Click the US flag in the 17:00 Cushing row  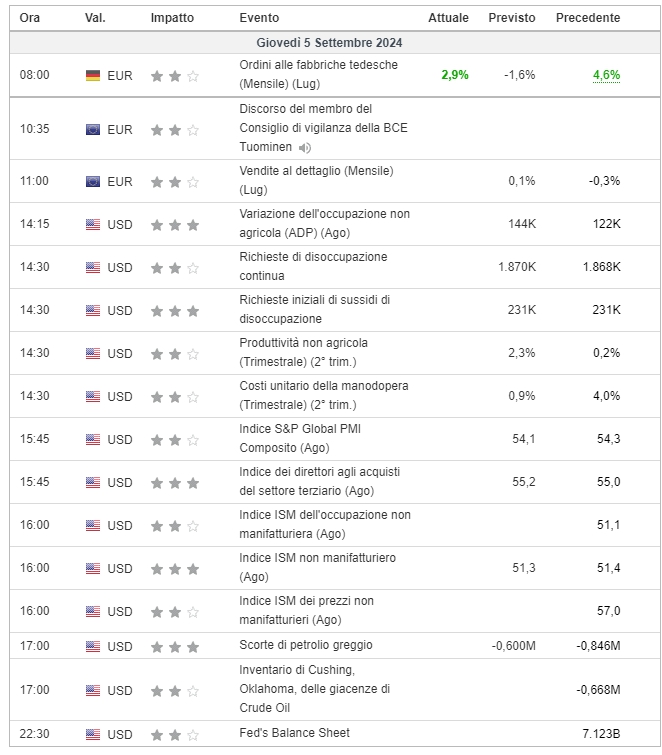(x=93, y=690)
